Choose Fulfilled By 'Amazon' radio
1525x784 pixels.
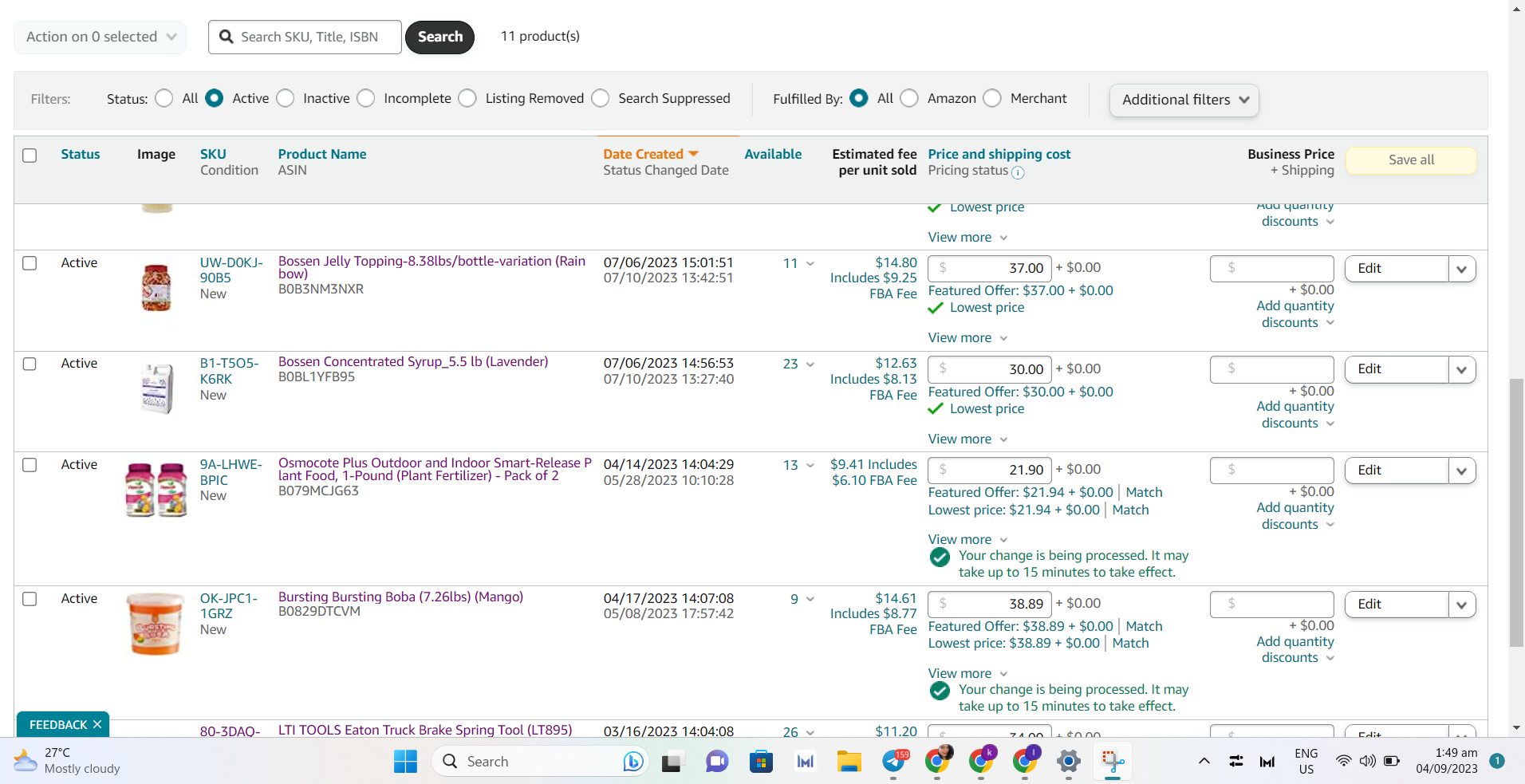909,98
